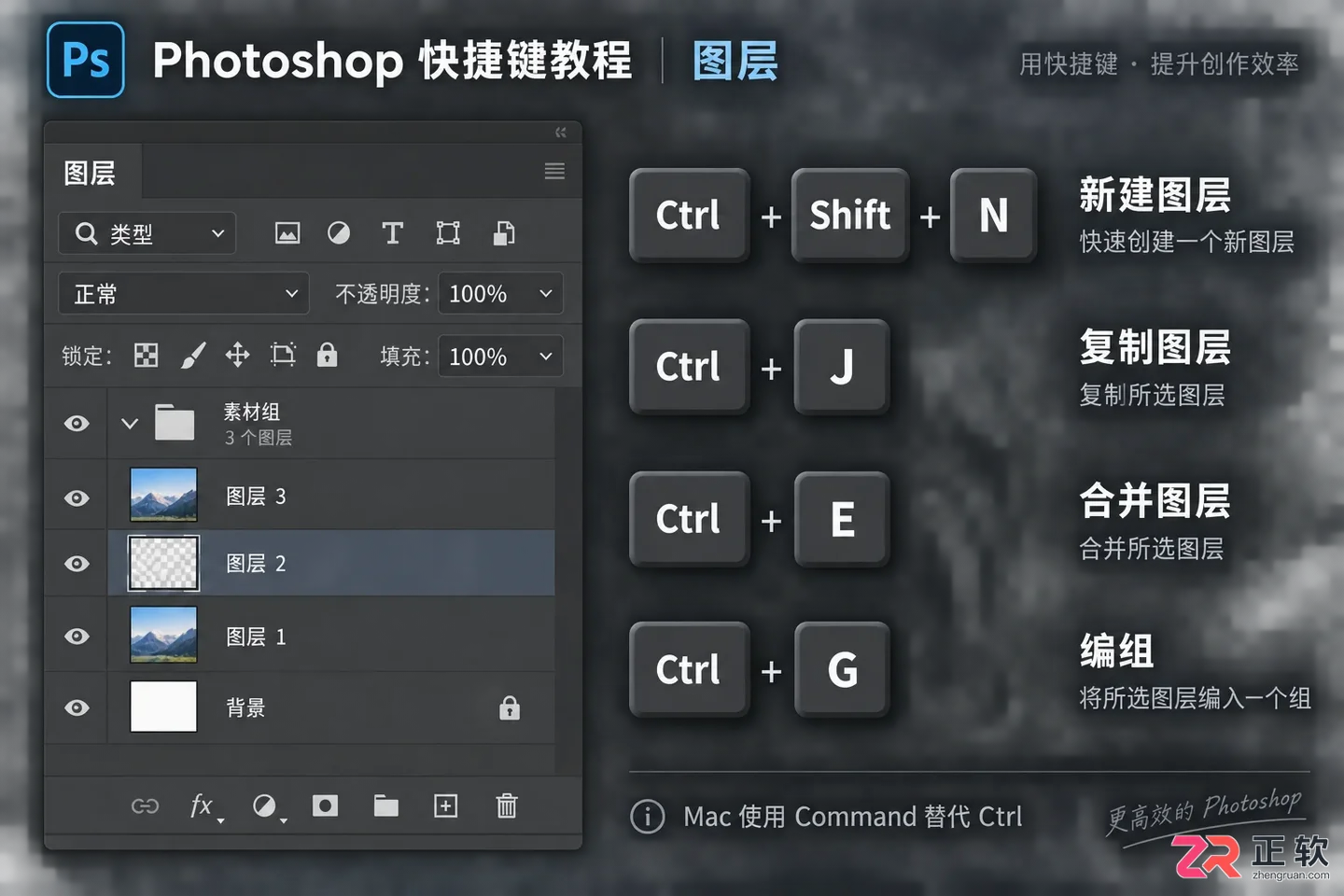Filter layers by pixel image icon
Screen dimensions: 1344x896
pos(287,233)
